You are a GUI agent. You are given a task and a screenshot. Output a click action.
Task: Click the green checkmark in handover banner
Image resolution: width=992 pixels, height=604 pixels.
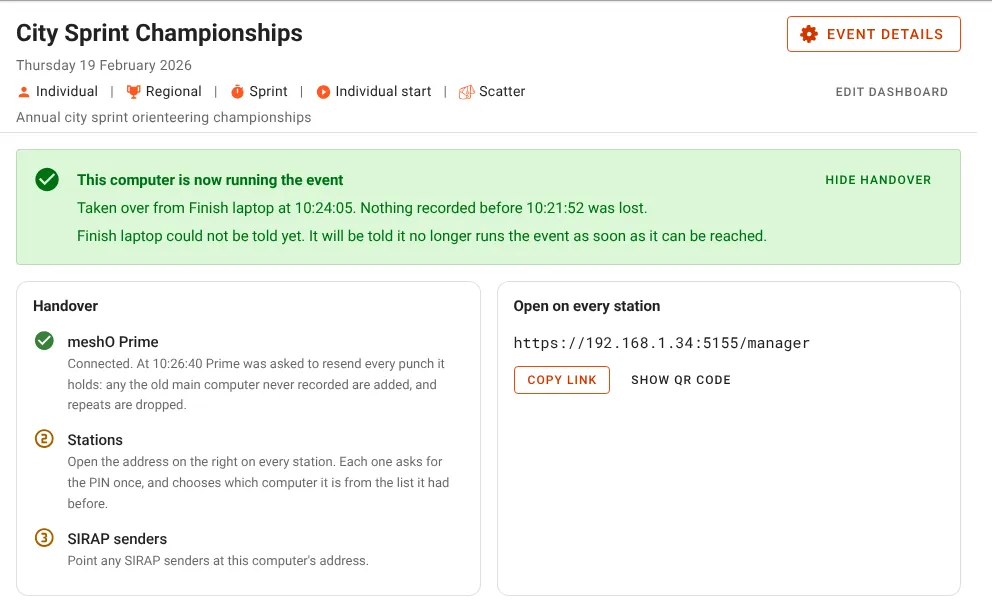(x=47, y=180)
